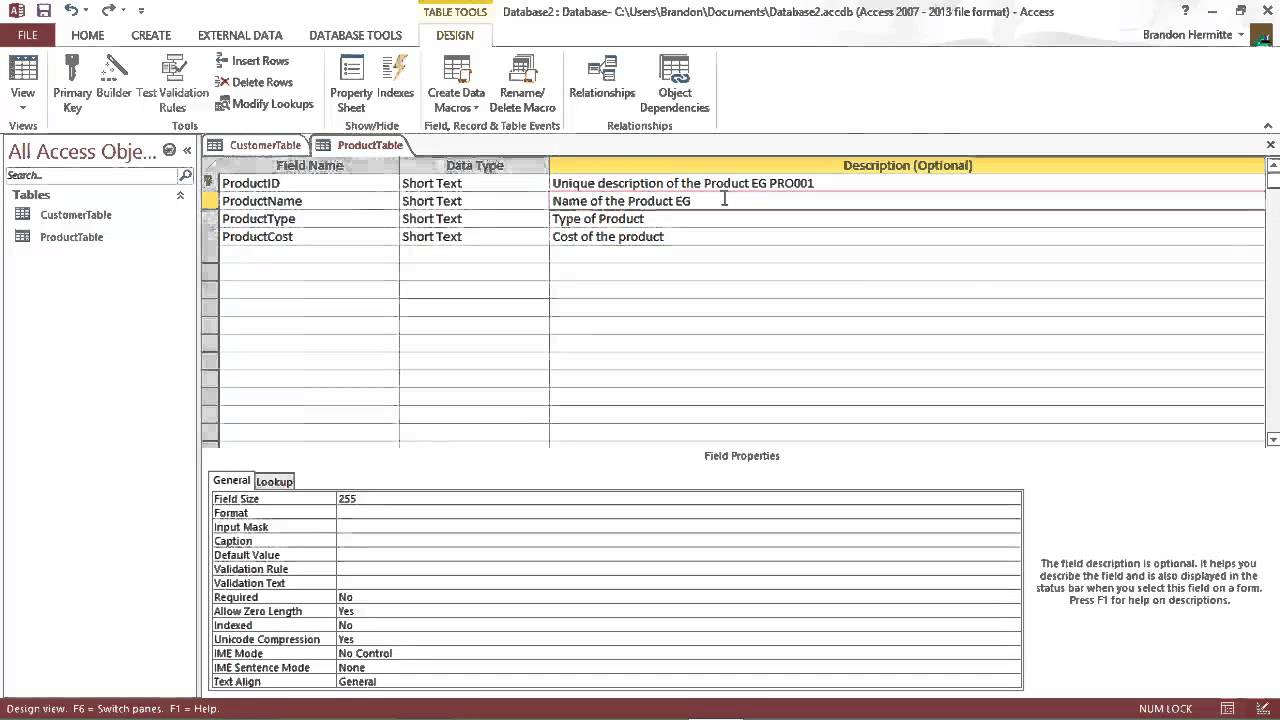This screenshot has height=720, width=1280.
Task: Click Short Text data type for ProductID
Action: pos(474,183)
